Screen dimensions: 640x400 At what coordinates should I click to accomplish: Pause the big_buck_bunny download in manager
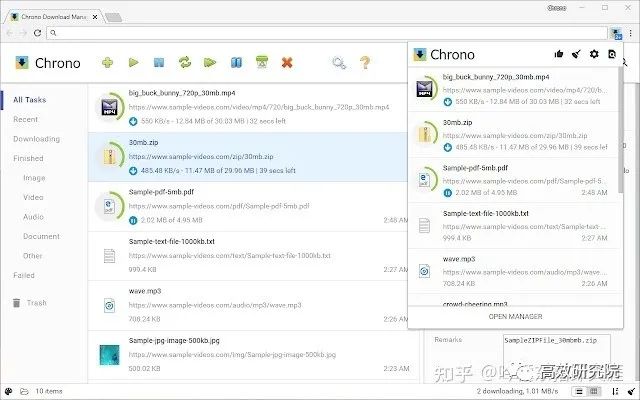(x=133, y=121)
